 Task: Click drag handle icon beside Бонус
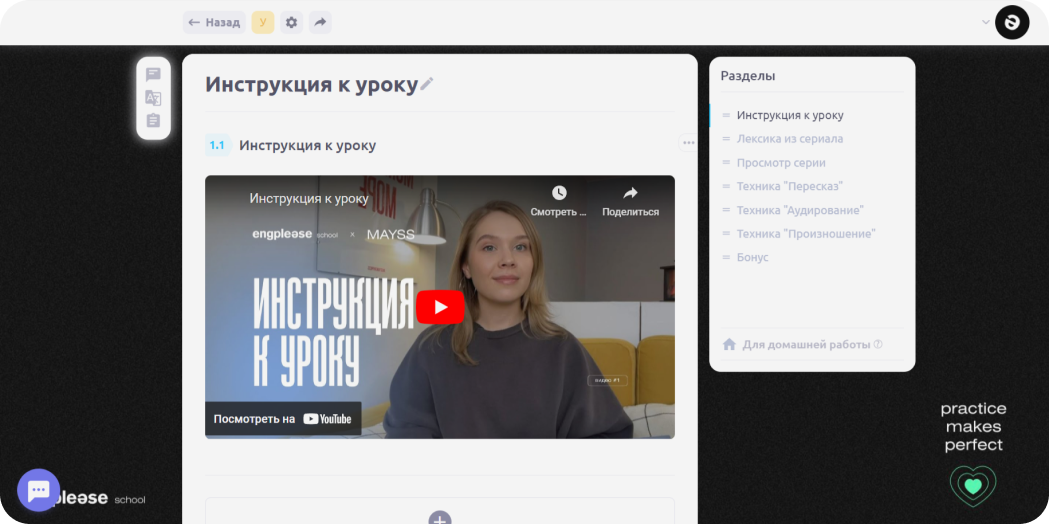pos(726,257)
